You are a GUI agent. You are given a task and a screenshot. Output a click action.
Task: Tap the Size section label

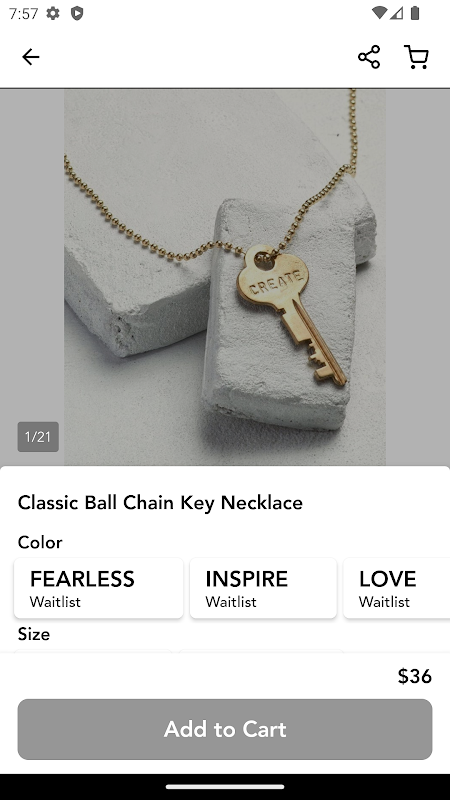(34, 634)
